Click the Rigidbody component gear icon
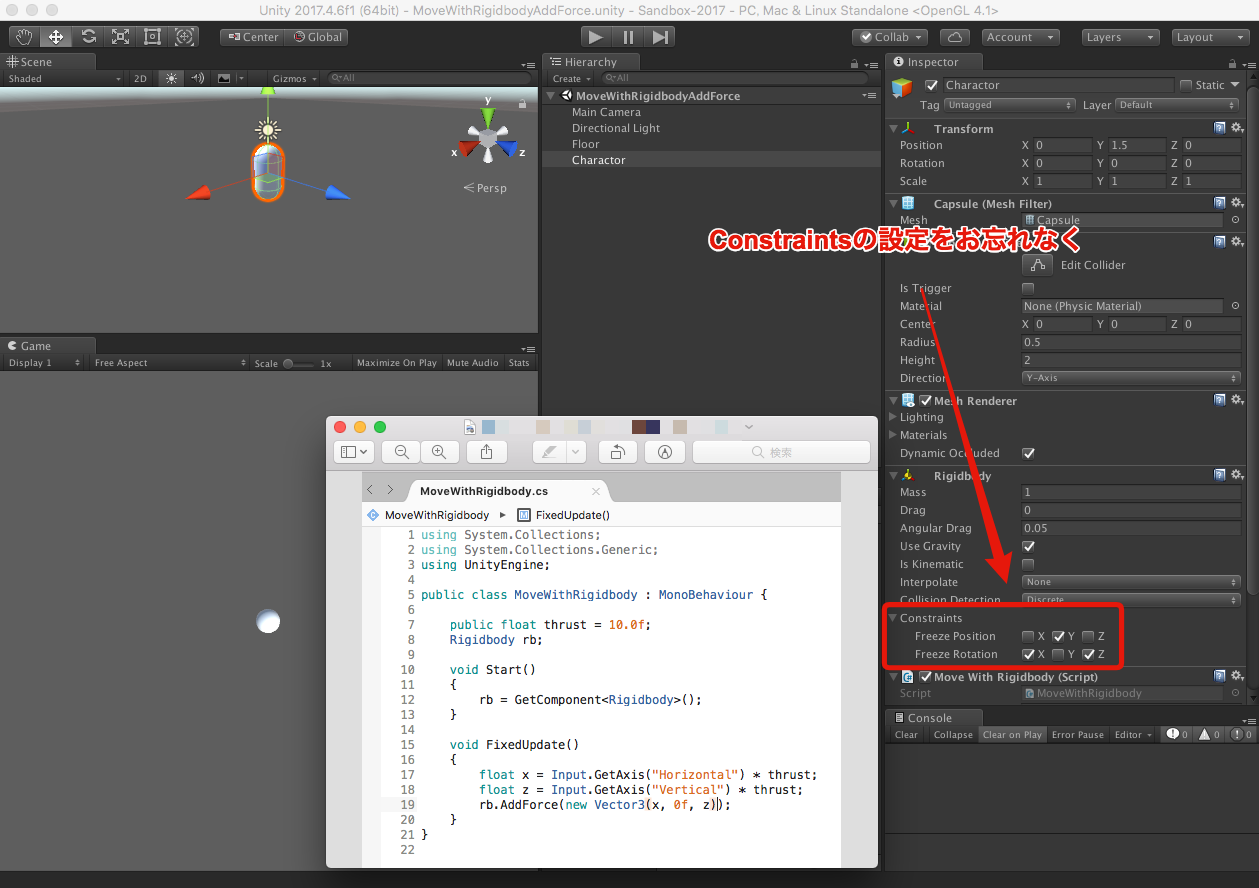1259x888 pixels. pyautogui.click(x=1237, y=475)
